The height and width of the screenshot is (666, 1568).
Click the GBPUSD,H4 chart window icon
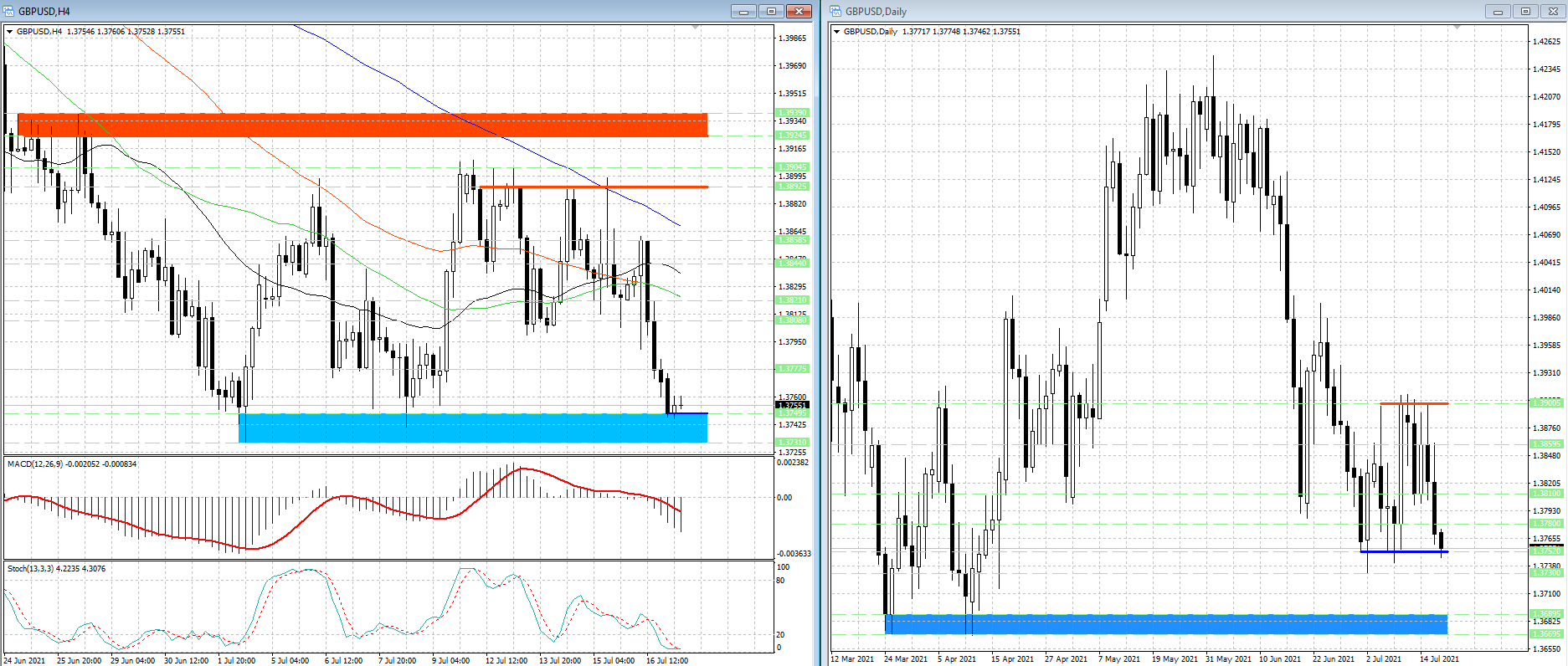click(x=9, y=11)
